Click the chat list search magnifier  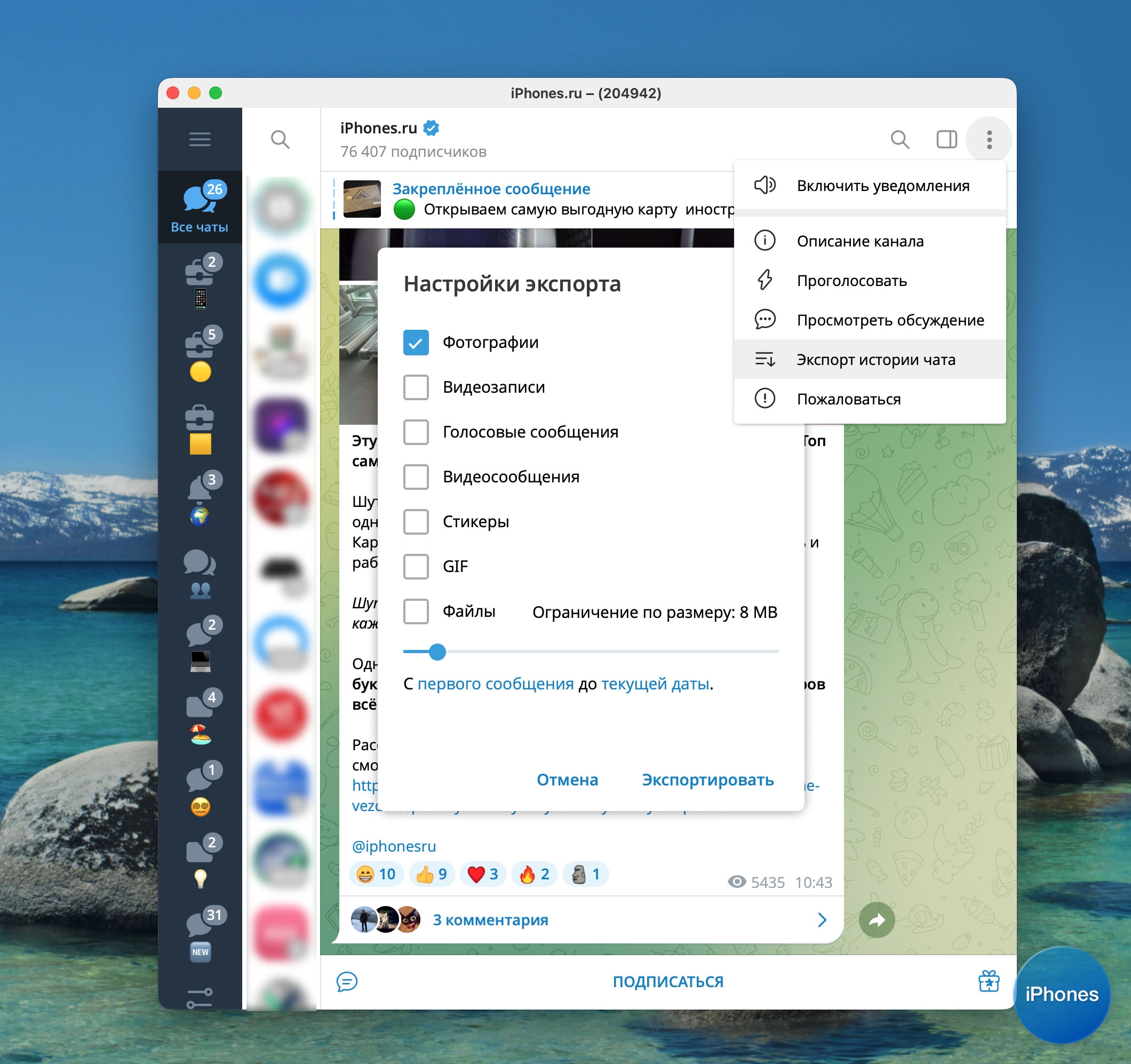click(280, 139)
